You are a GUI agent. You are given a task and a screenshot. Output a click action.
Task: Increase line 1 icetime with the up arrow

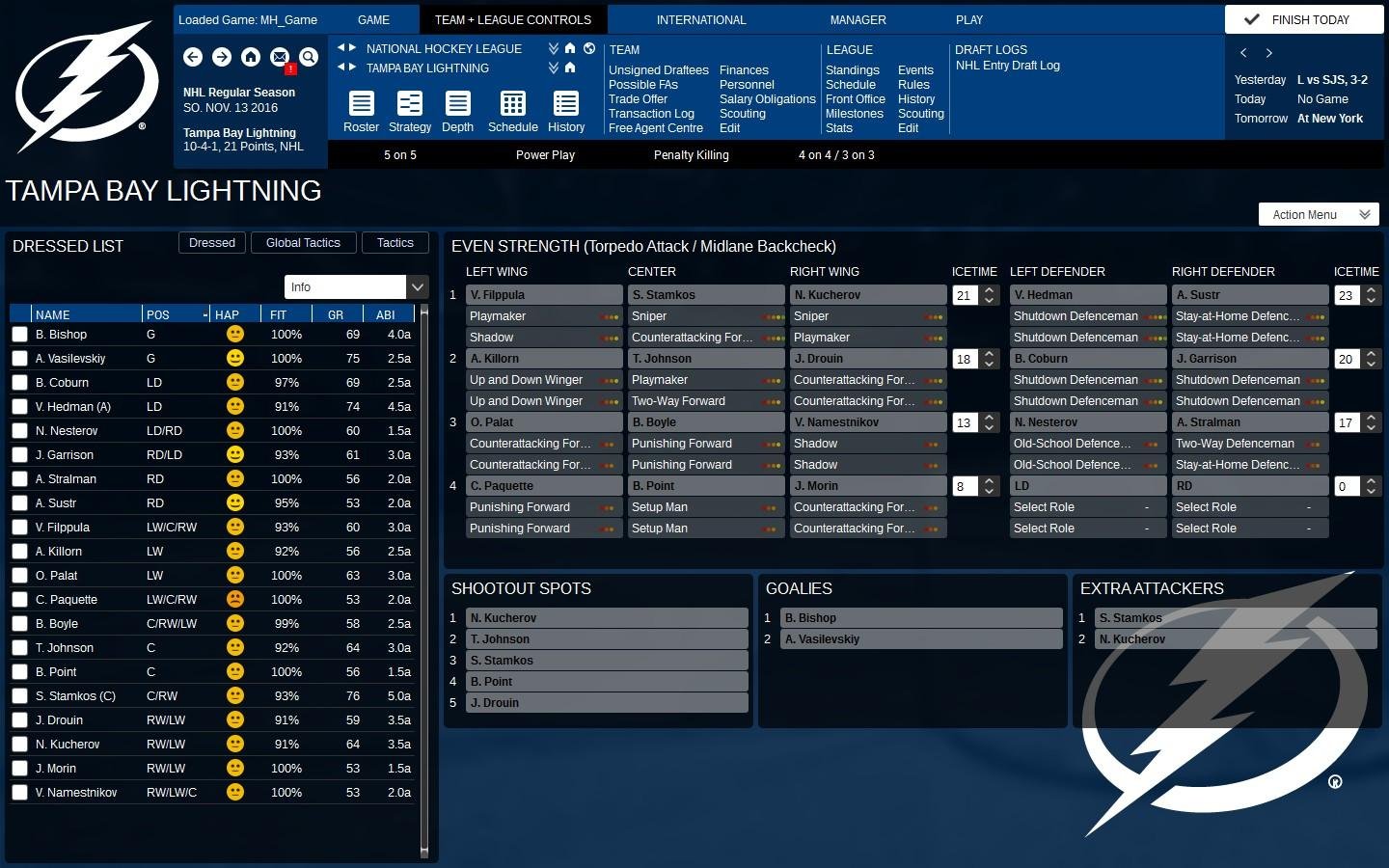coord(989,289)
